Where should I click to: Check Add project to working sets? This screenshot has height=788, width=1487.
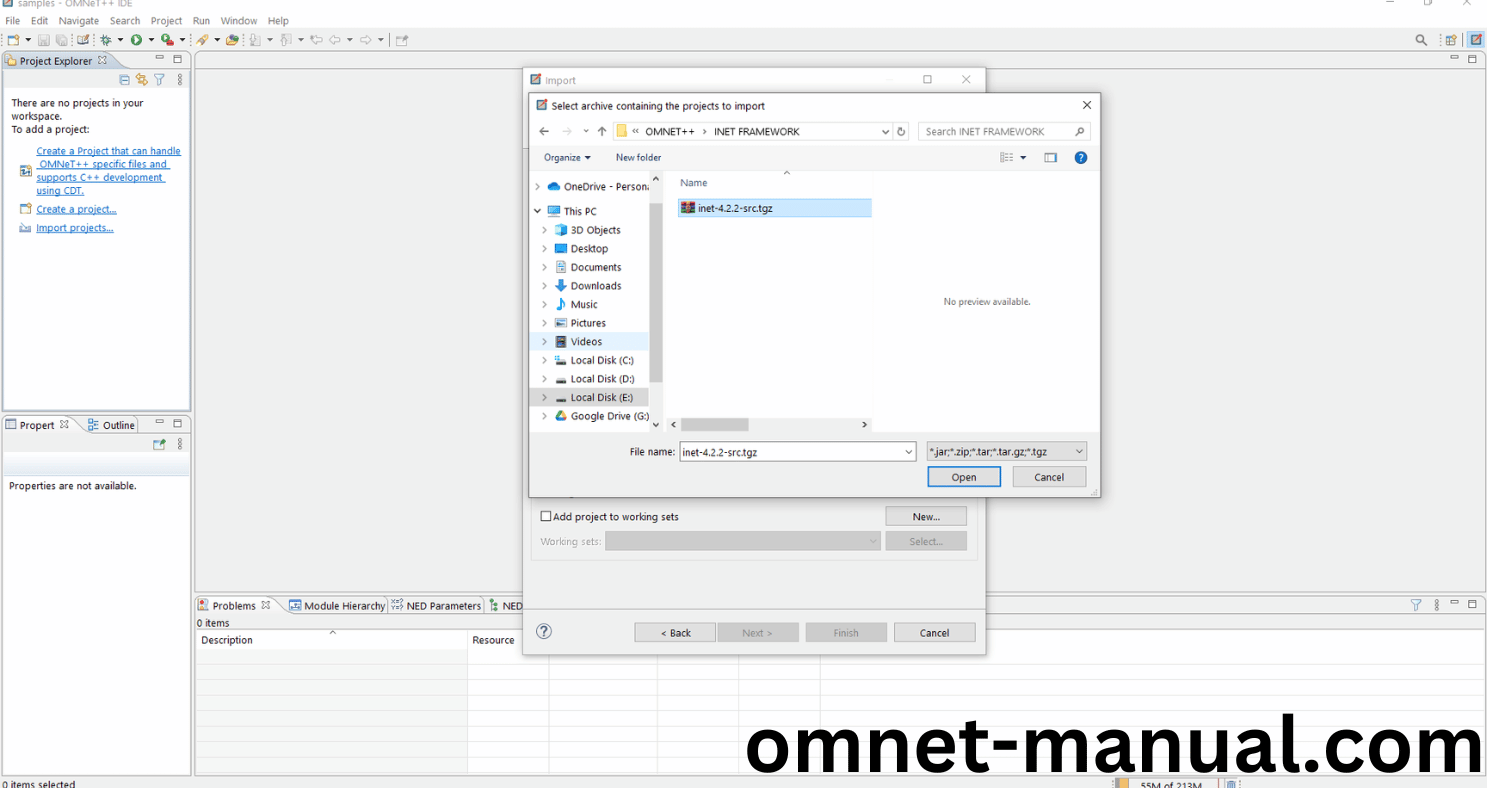pyautogui.click(x=546, y=515)
